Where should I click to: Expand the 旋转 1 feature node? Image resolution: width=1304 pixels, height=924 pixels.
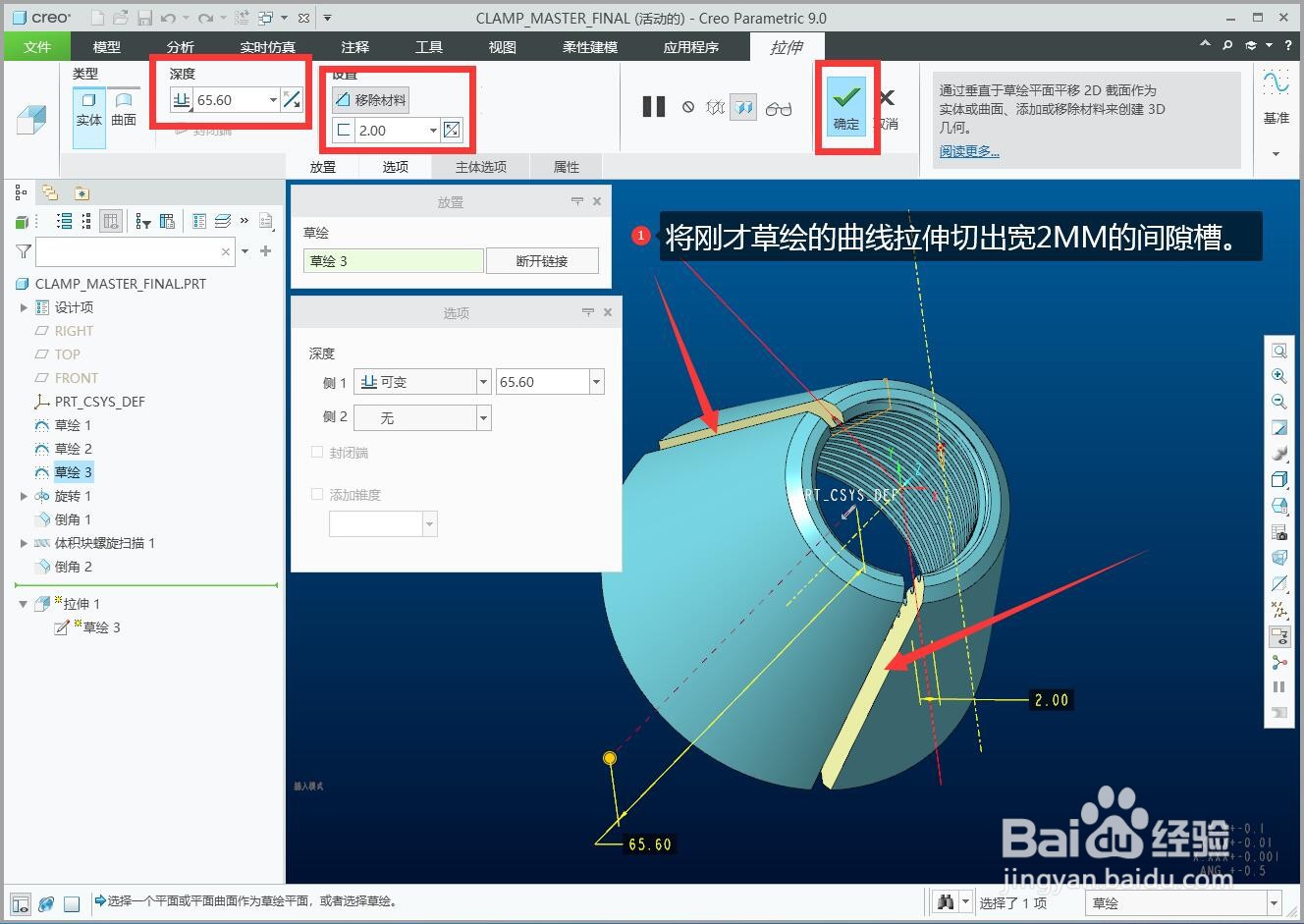click(x=24, y=496)
